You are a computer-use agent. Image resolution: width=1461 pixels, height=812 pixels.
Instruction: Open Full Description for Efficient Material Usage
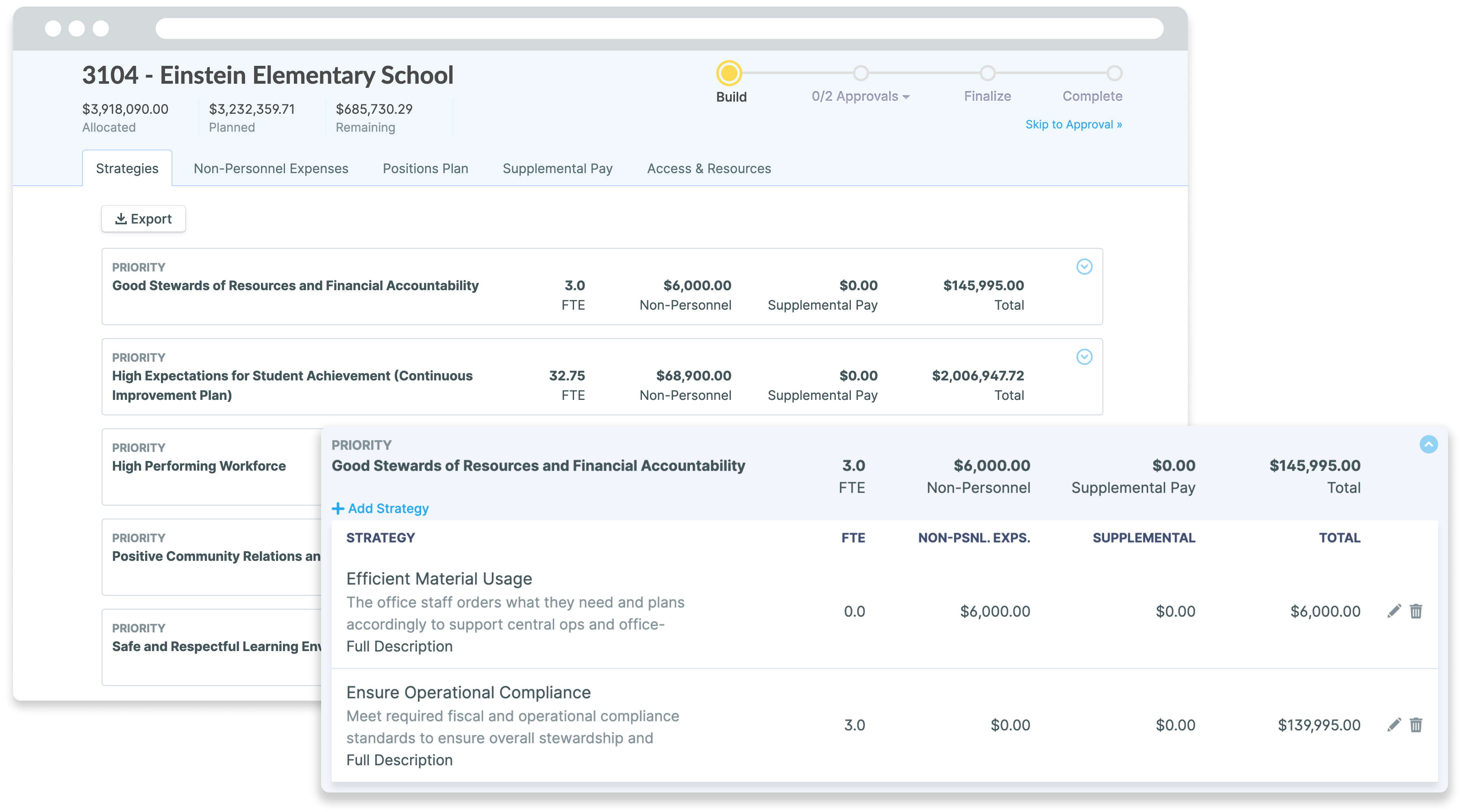coord(399,646)
